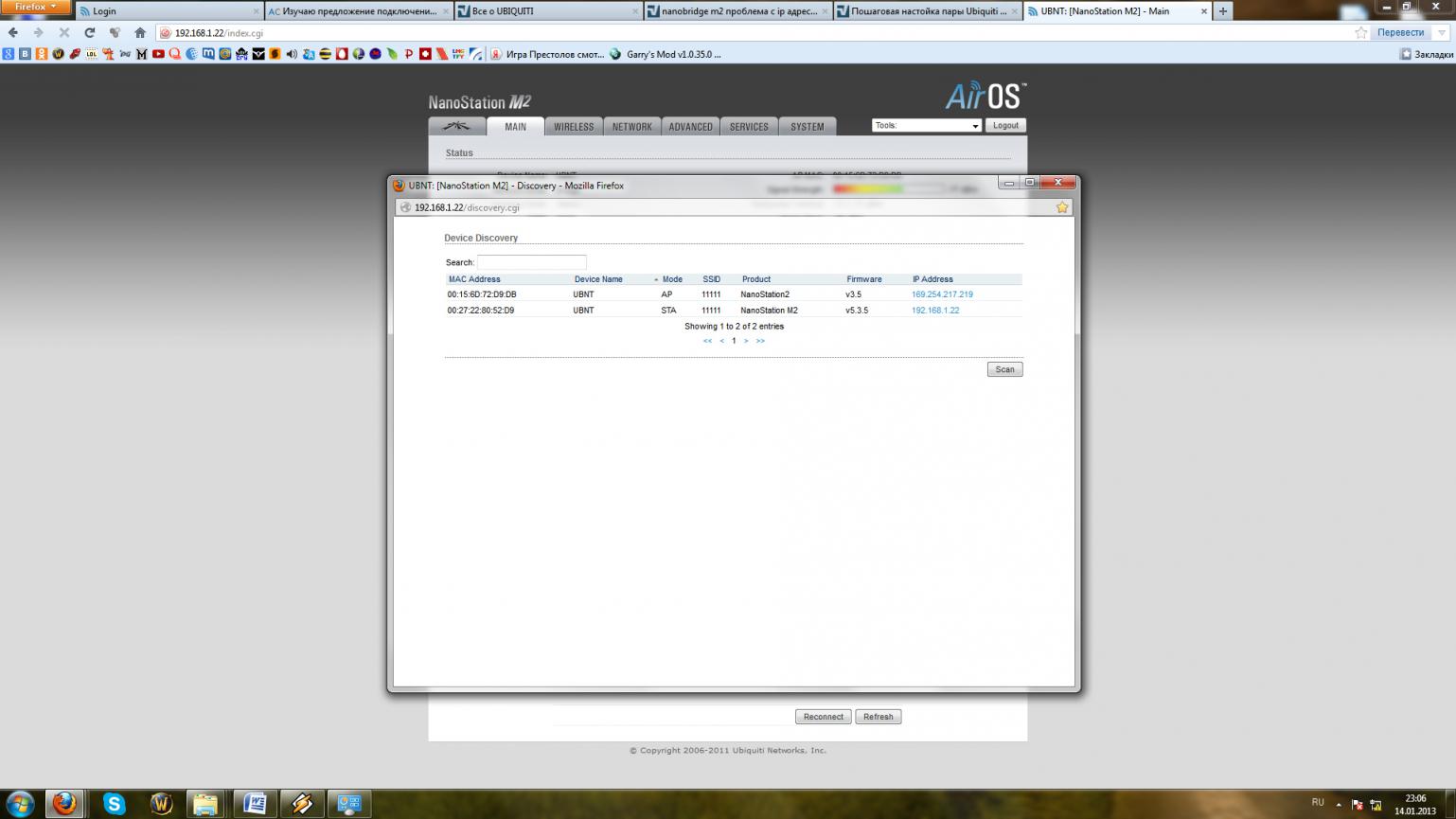Viewport: 1456px width, 819px height.
Task: Launch World of Warcraft taskbar icon
Action: (x=162, y=804)
